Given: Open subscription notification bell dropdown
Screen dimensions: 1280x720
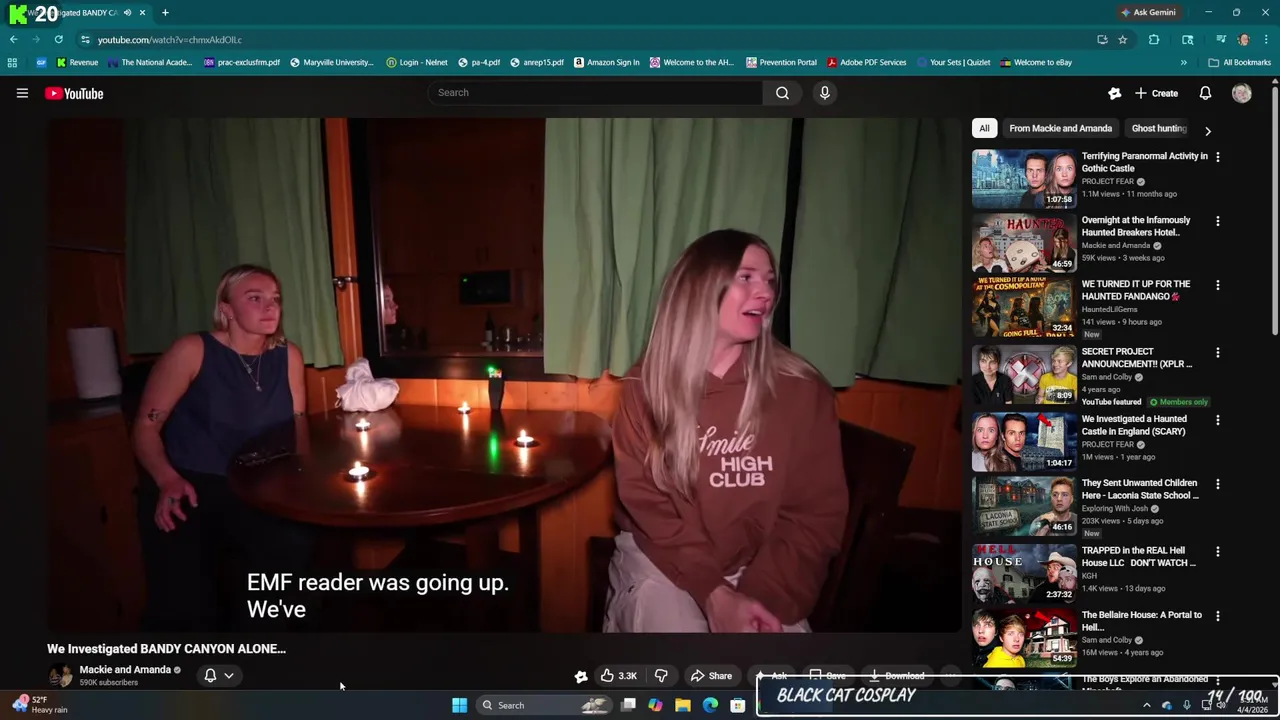Looking at the screenshot, I should click(219, 675).
